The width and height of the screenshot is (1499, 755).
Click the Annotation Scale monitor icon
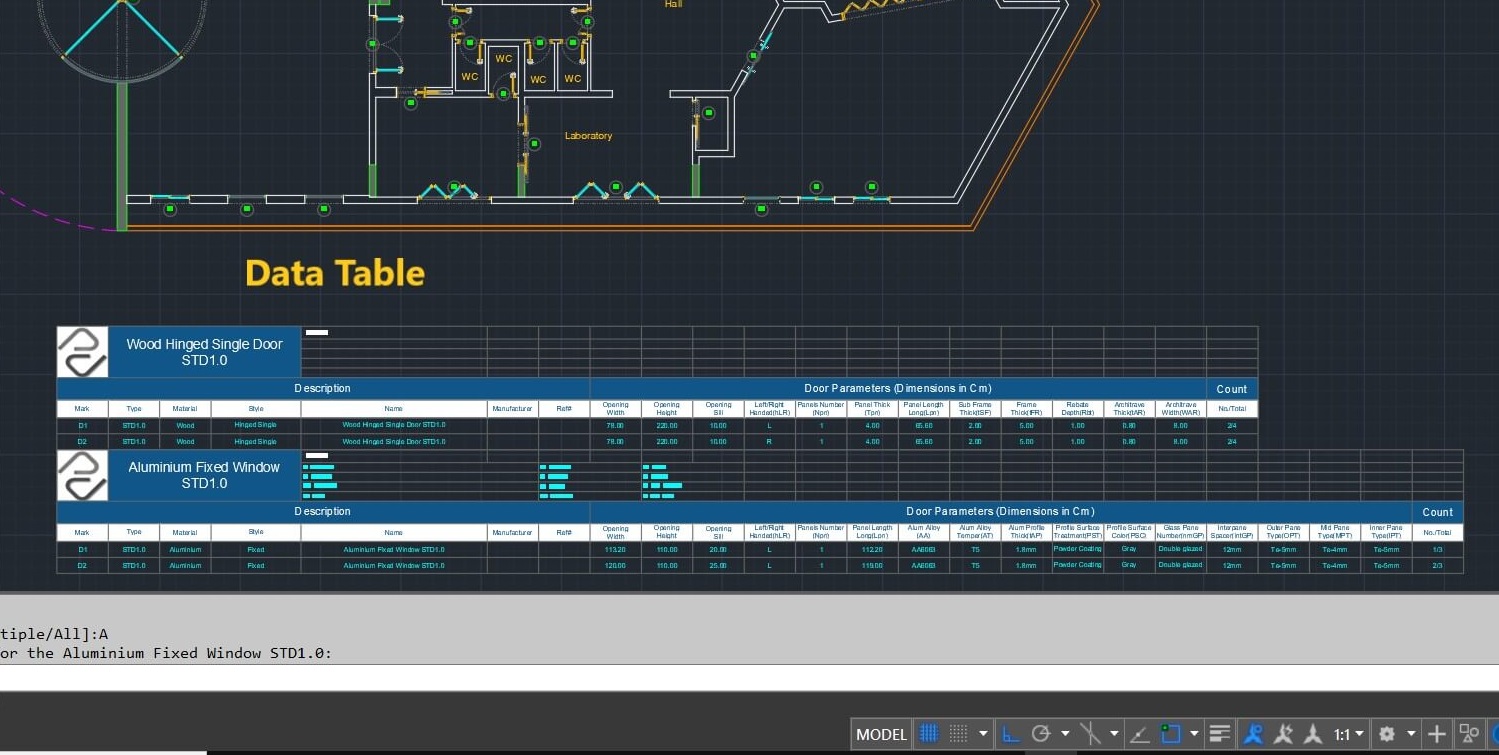tap(1313, 733)
